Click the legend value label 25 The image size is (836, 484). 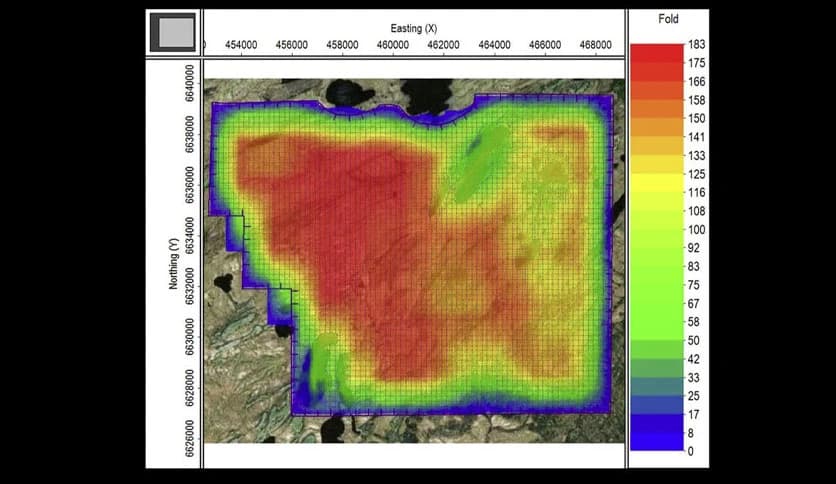click(x=694, y=396)
